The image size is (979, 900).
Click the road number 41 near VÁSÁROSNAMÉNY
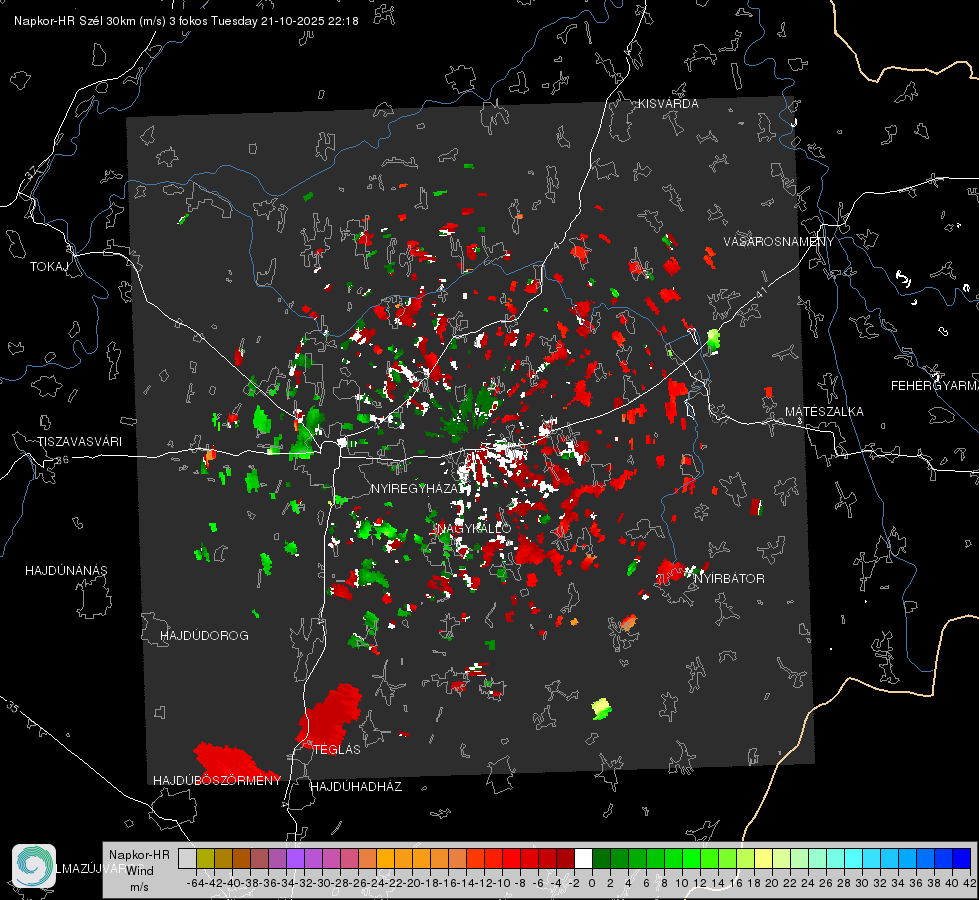(761, 292)
